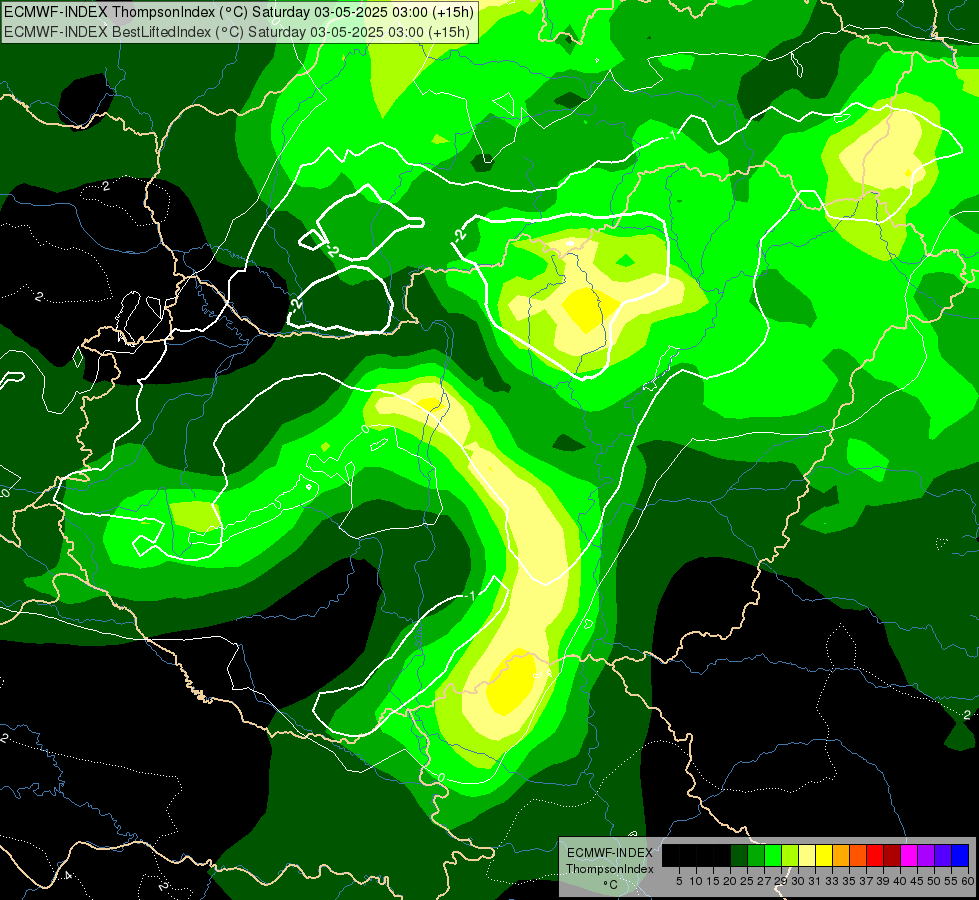The image size is (979, 900).
Task: Select the red 37–39 legend swatch
Action: point(875,855)
